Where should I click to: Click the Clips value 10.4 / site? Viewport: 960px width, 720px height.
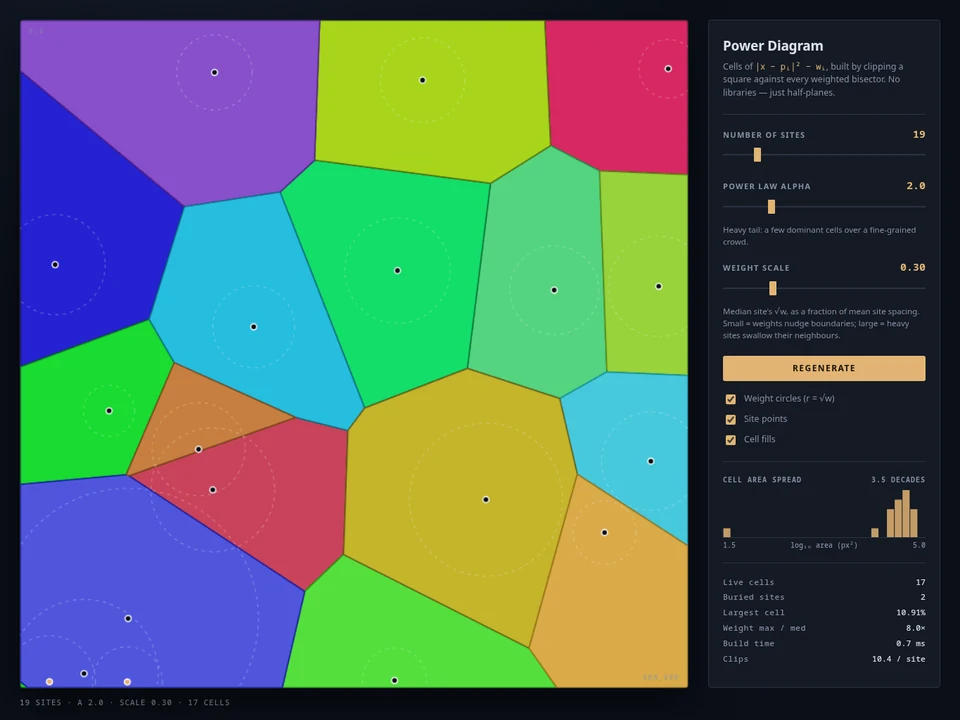click(898, 659)
